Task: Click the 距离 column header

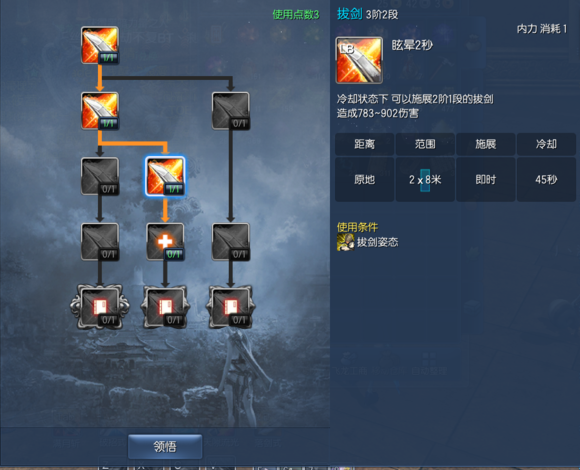Action: click(x=364, y=144)
